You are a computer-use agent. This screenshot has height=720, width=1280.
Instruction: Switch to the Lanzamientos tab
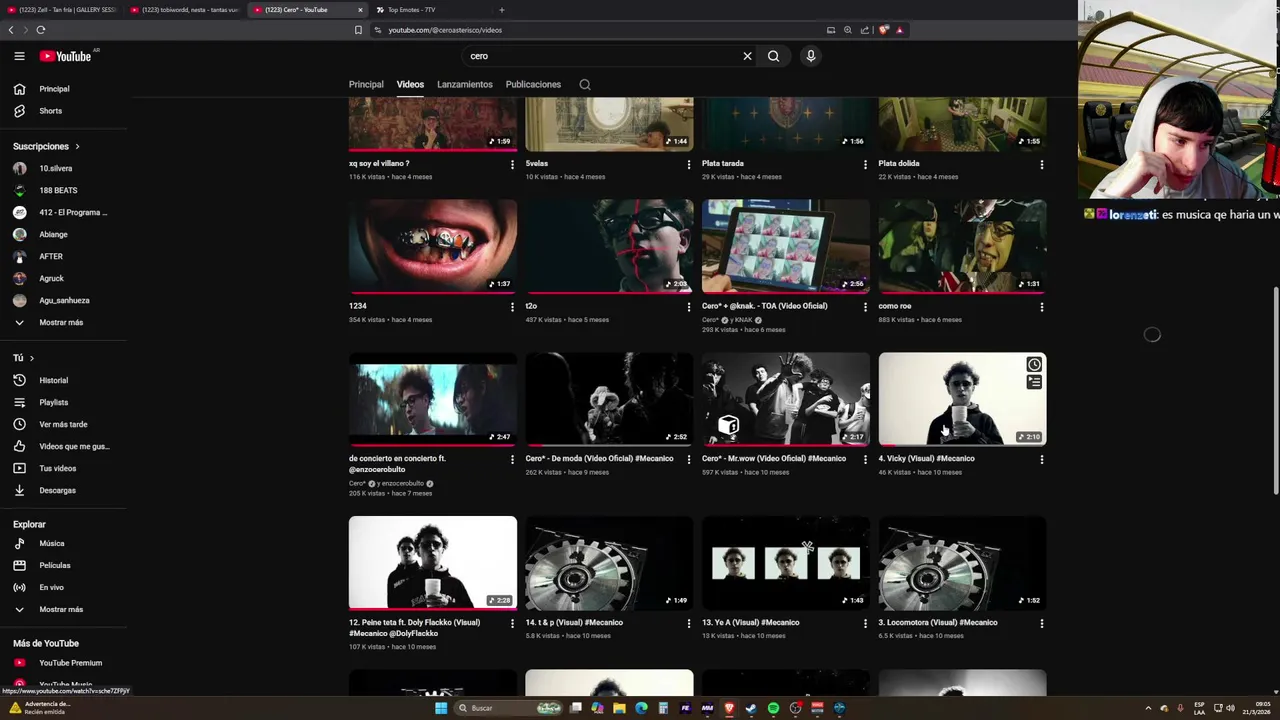tap(465, 85)
